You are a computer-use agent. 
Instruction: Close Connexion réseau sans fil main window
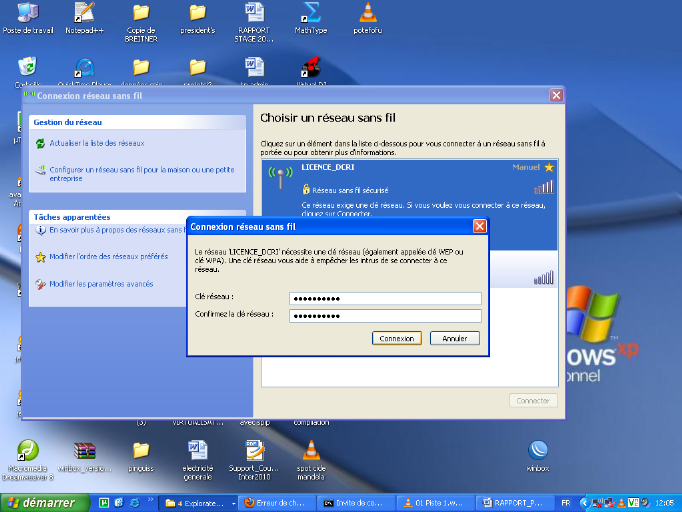click(x=556, y=95)
